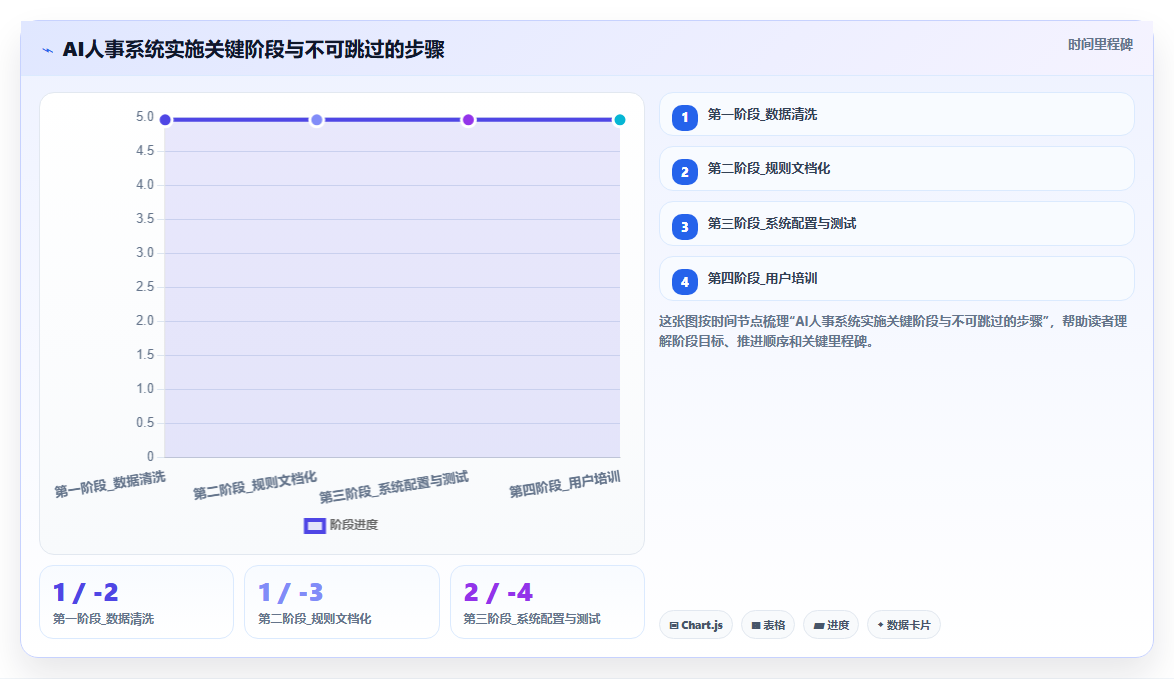Click the 第二阶段_规则文档化 x-axis label

coord(255,485)
